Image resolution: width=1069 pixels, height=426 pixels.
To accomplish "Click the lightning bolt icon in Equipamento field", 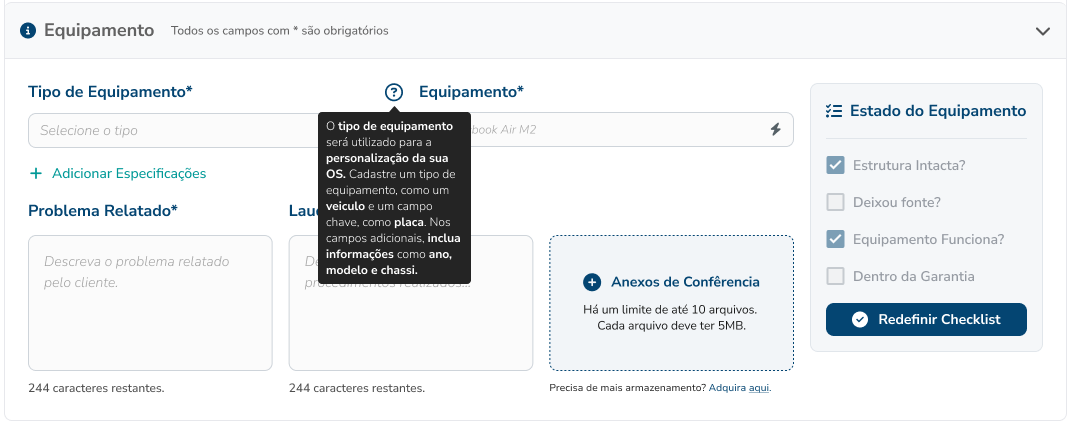I will click(x=775, y=130).
